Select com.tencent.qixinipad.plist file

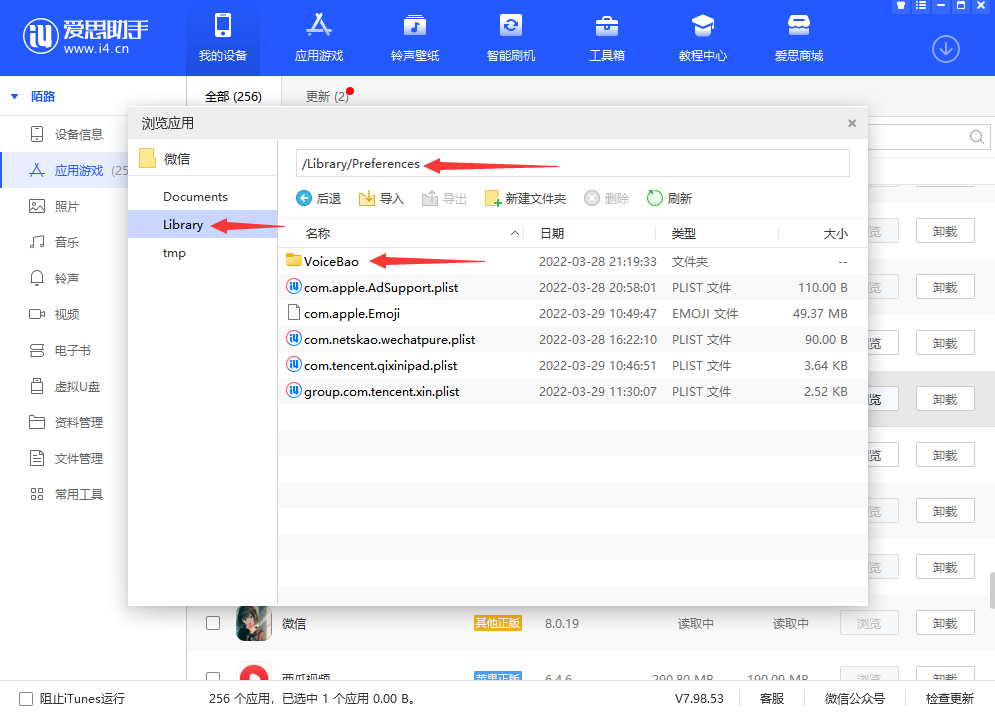tap(572, 365)
